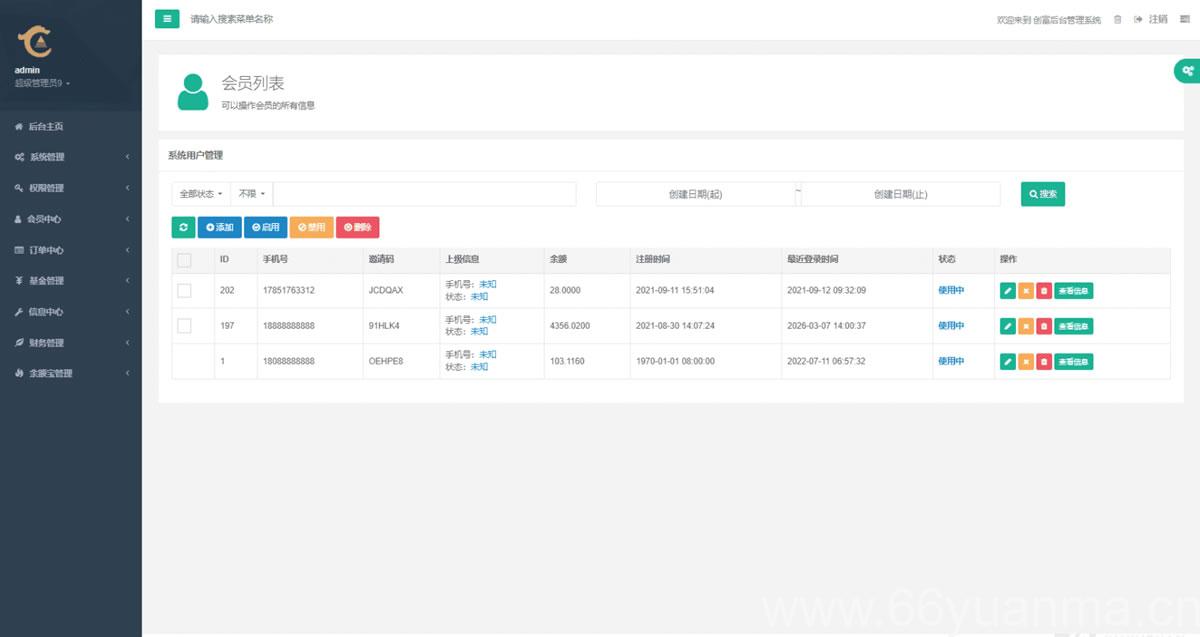Click the red 删除 button

357,227
